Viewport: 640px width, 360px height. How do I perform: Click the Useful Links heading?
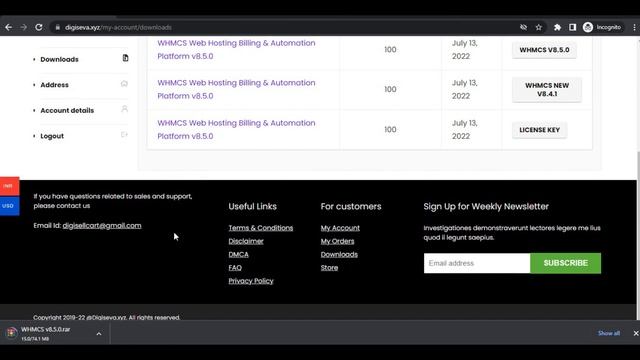pos(252,207)
